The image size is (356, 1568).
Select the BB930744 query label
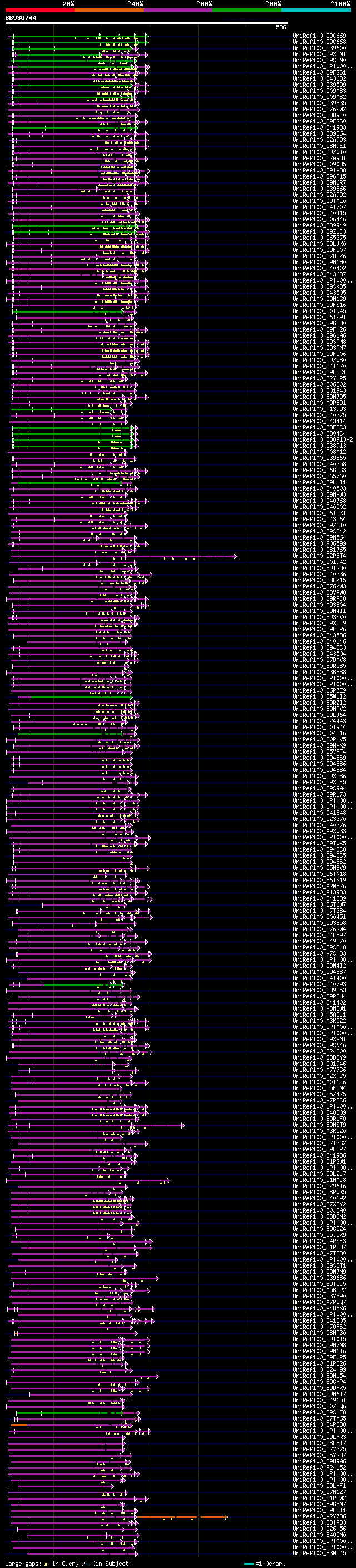(x=21, y=18)
